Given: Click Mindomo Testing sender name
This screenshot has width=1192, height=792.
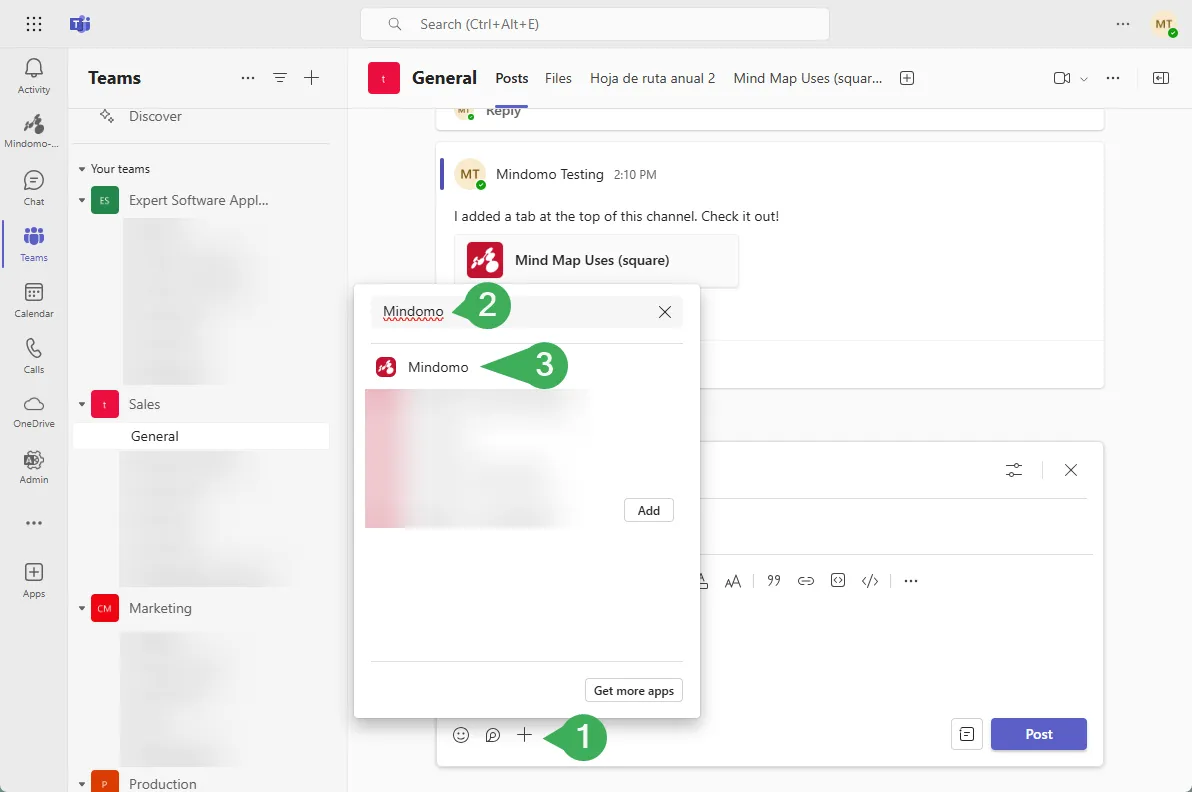Looking at the screenshot, I should click(x=550, y=174).
